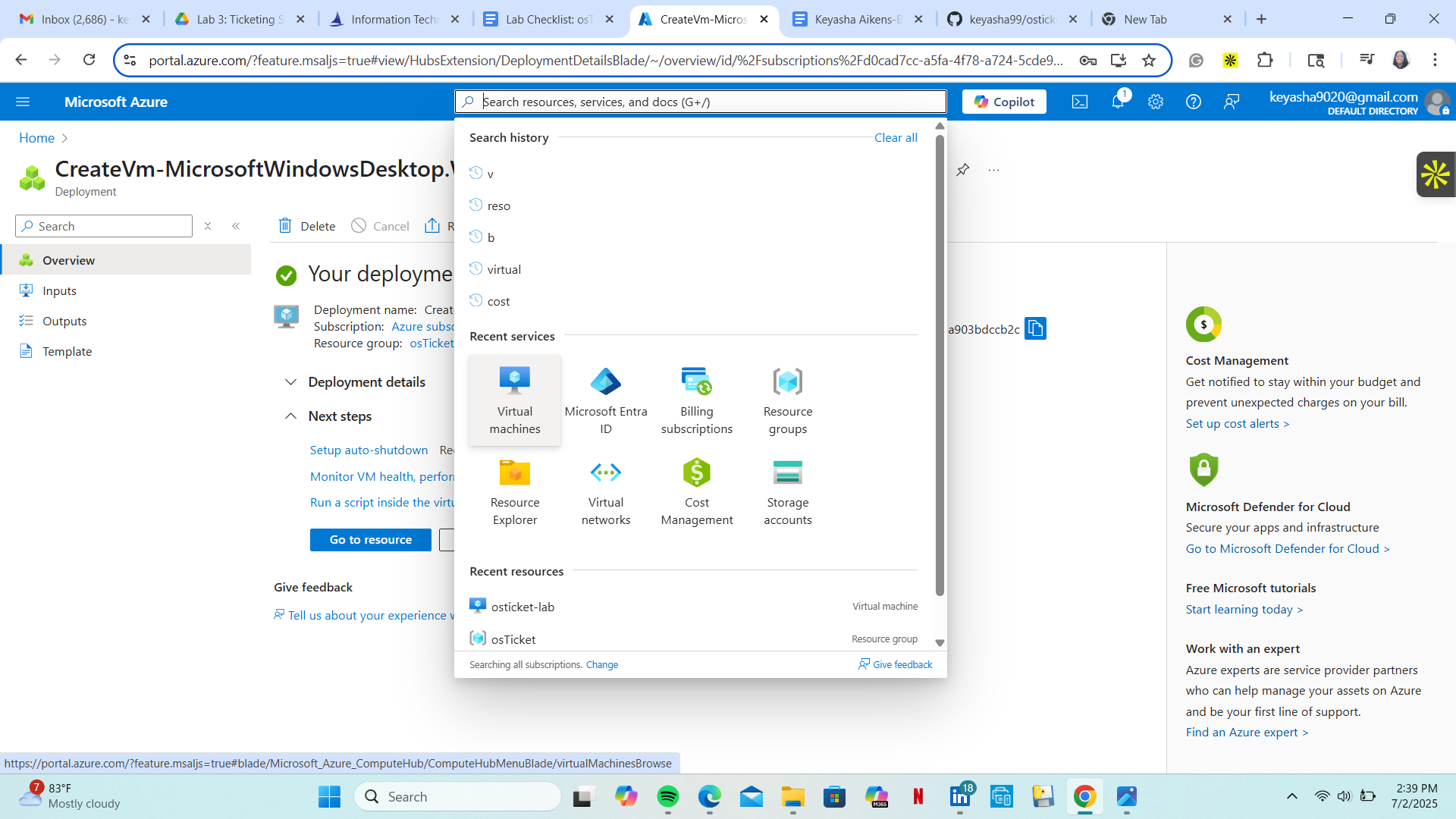This screenshot has height=819, width=1456.
Task: Open Resource Explorer service
Action: tap(515, 491)
